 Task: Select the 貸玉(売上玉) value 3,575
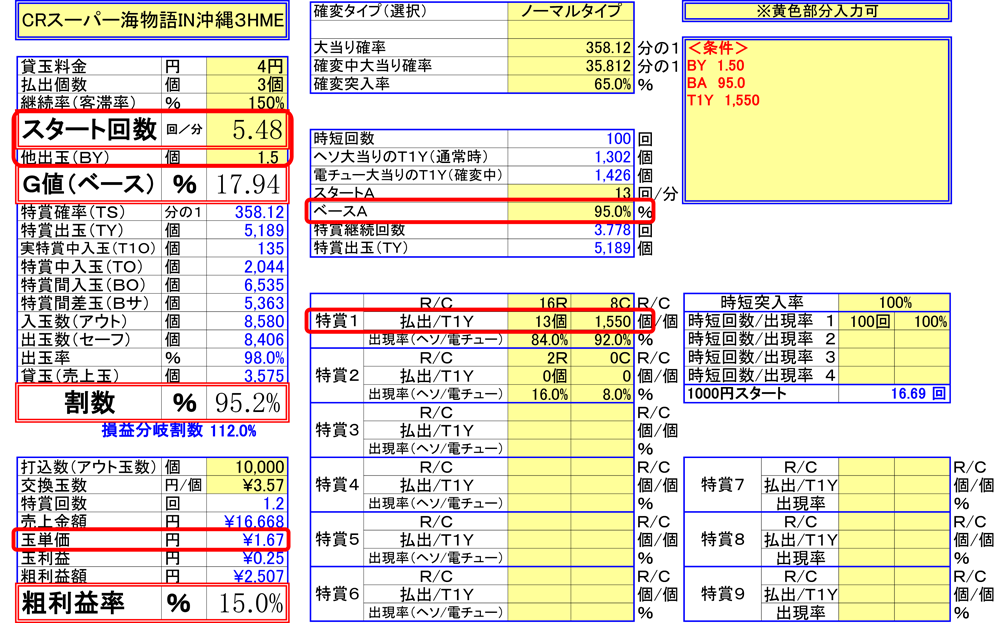pyautogui.click(x=247, y=376)
